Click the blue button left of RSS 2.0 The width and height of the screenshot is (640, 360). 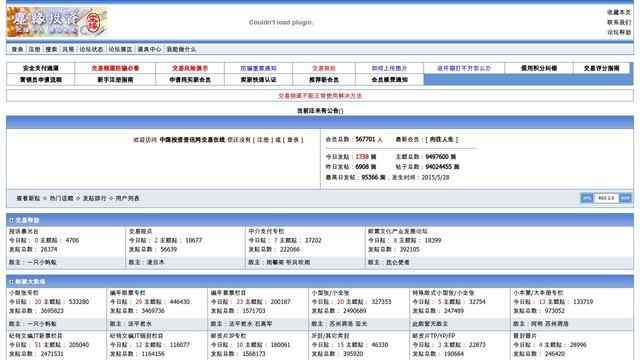(587, 198)
